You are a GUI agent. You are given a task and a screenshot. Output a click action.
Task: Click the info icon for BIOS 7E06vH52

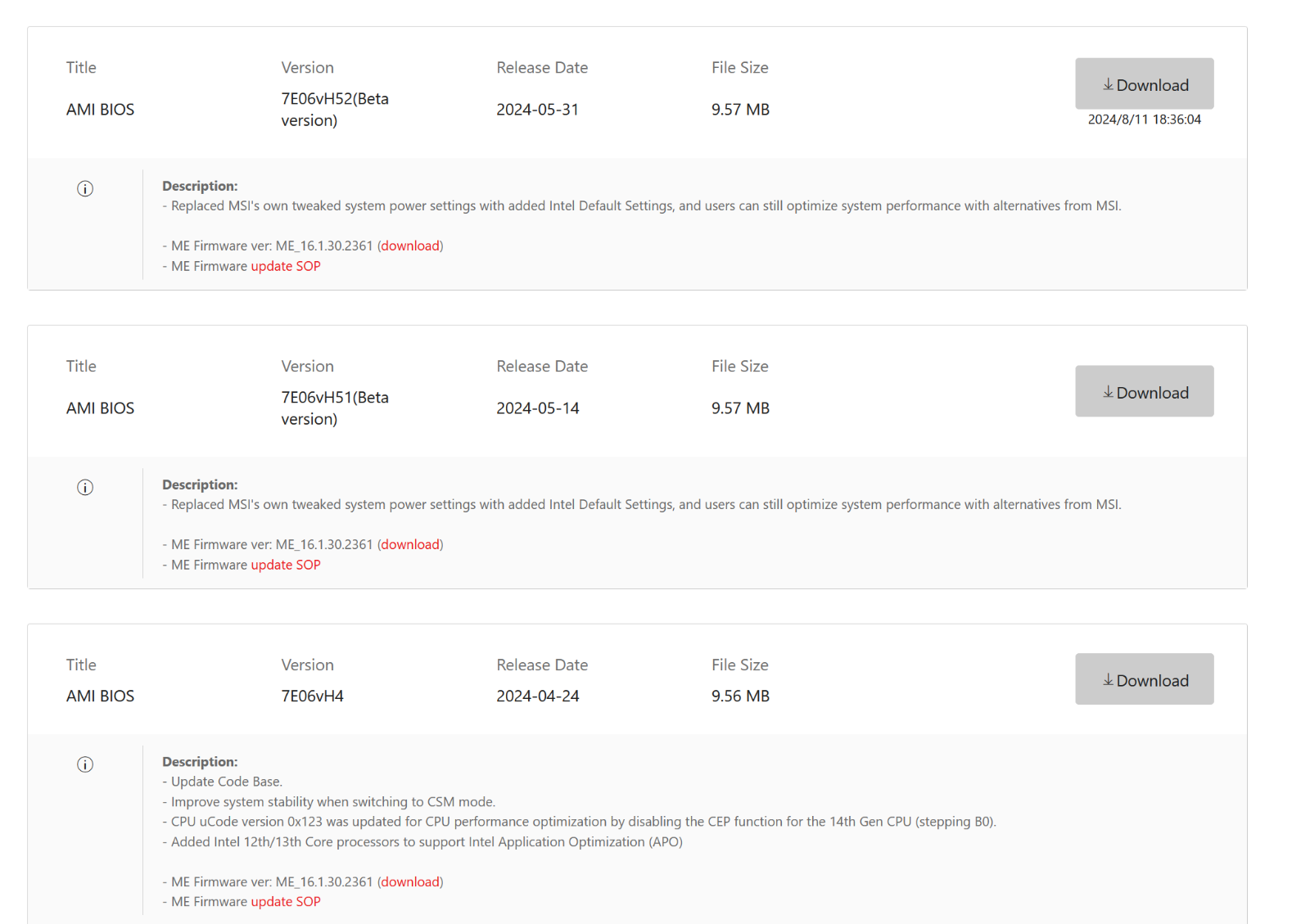tap(85, 189)
